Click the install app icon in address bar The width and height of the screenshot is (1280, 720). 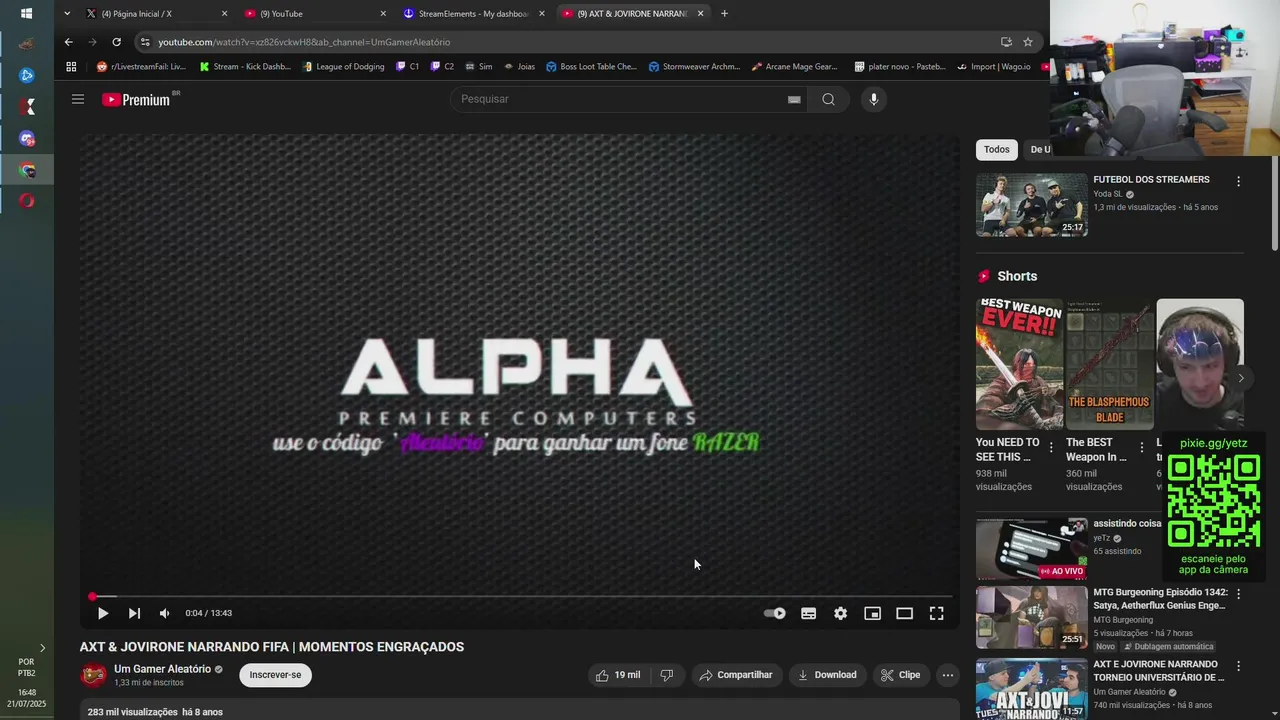point(1006,42)
